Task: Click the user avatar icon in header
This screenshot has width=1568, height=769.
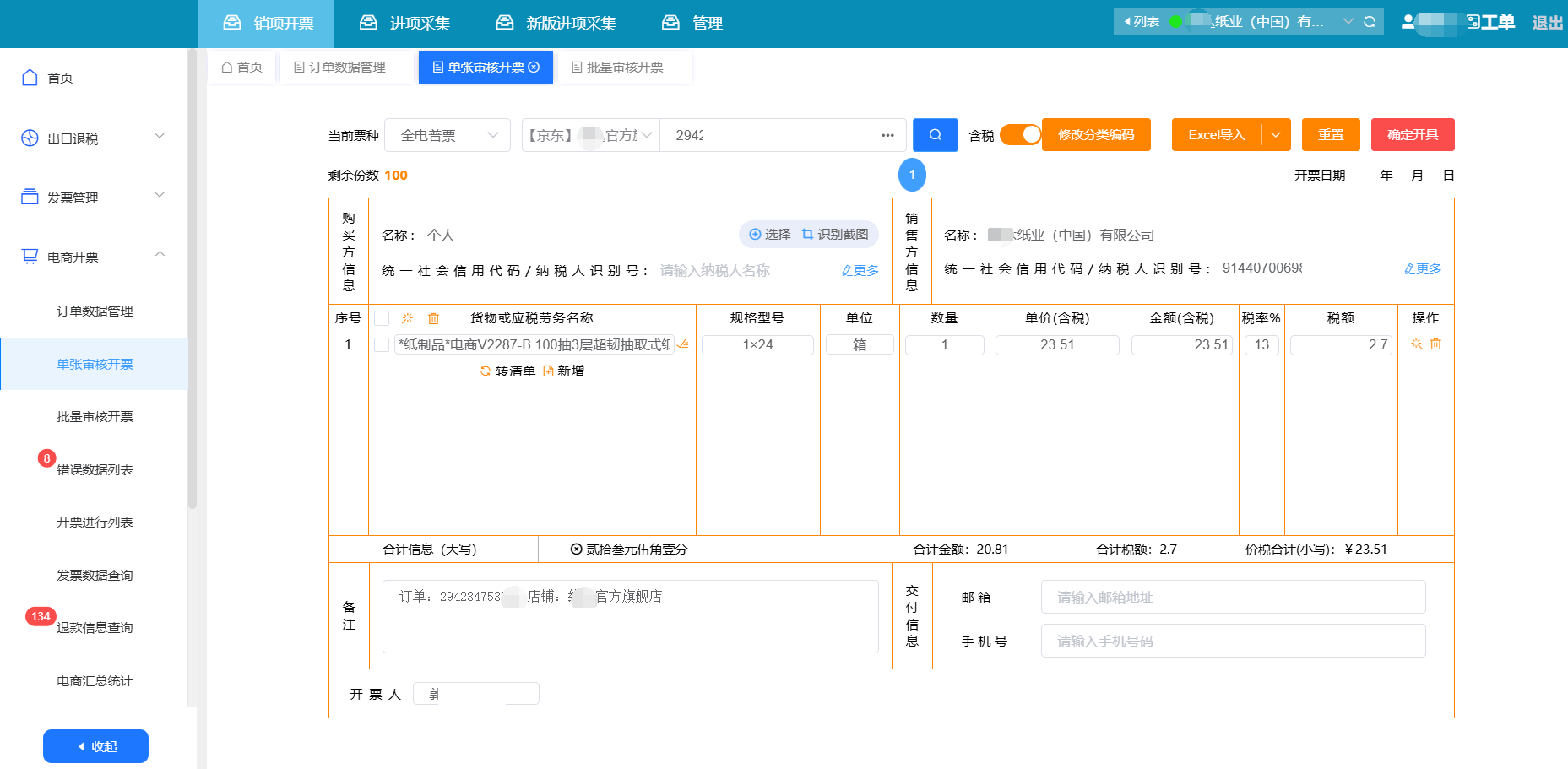Action: [x=1408, y=22]
